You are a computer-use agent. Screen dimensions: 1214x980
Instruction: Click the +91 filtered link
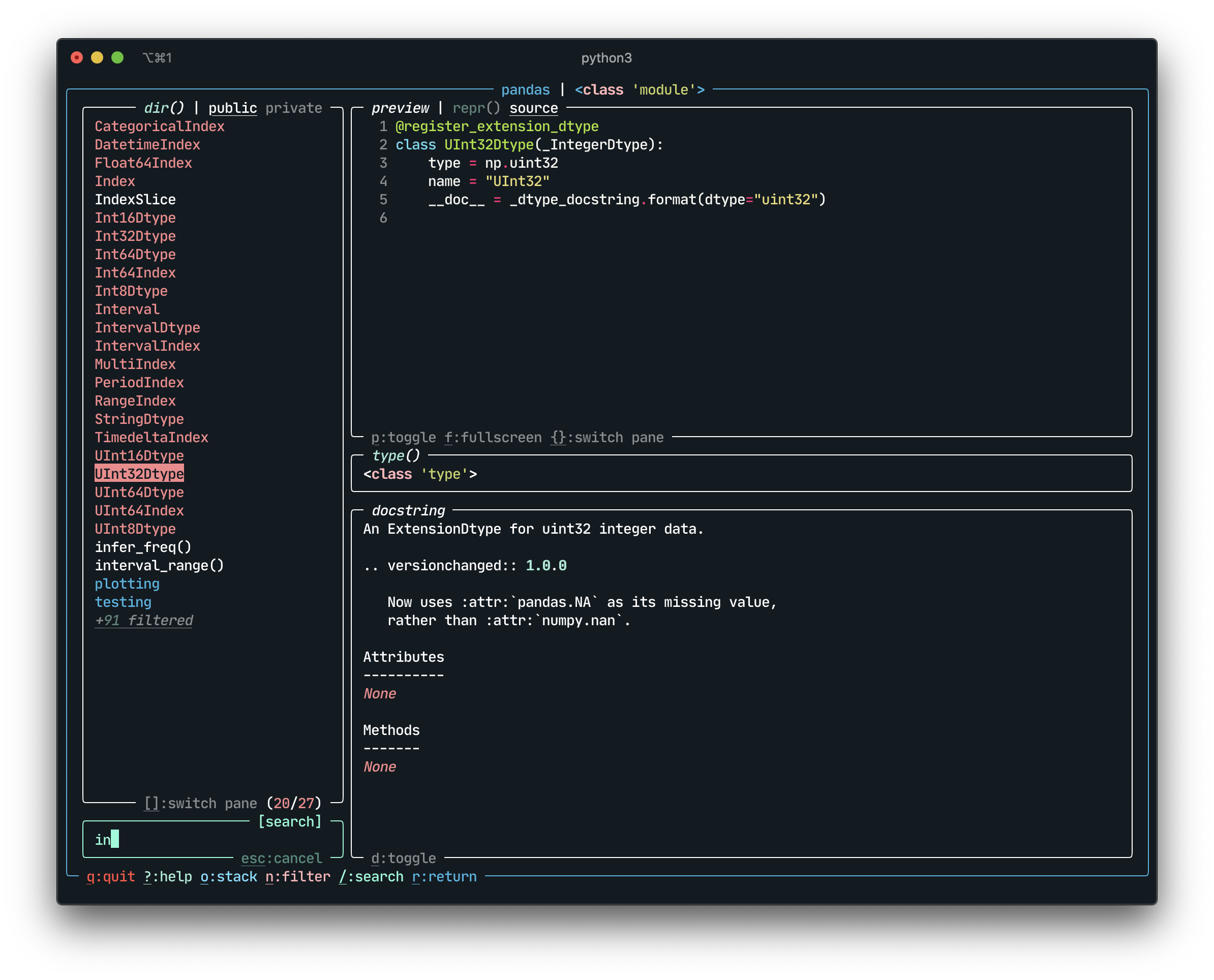143,621
